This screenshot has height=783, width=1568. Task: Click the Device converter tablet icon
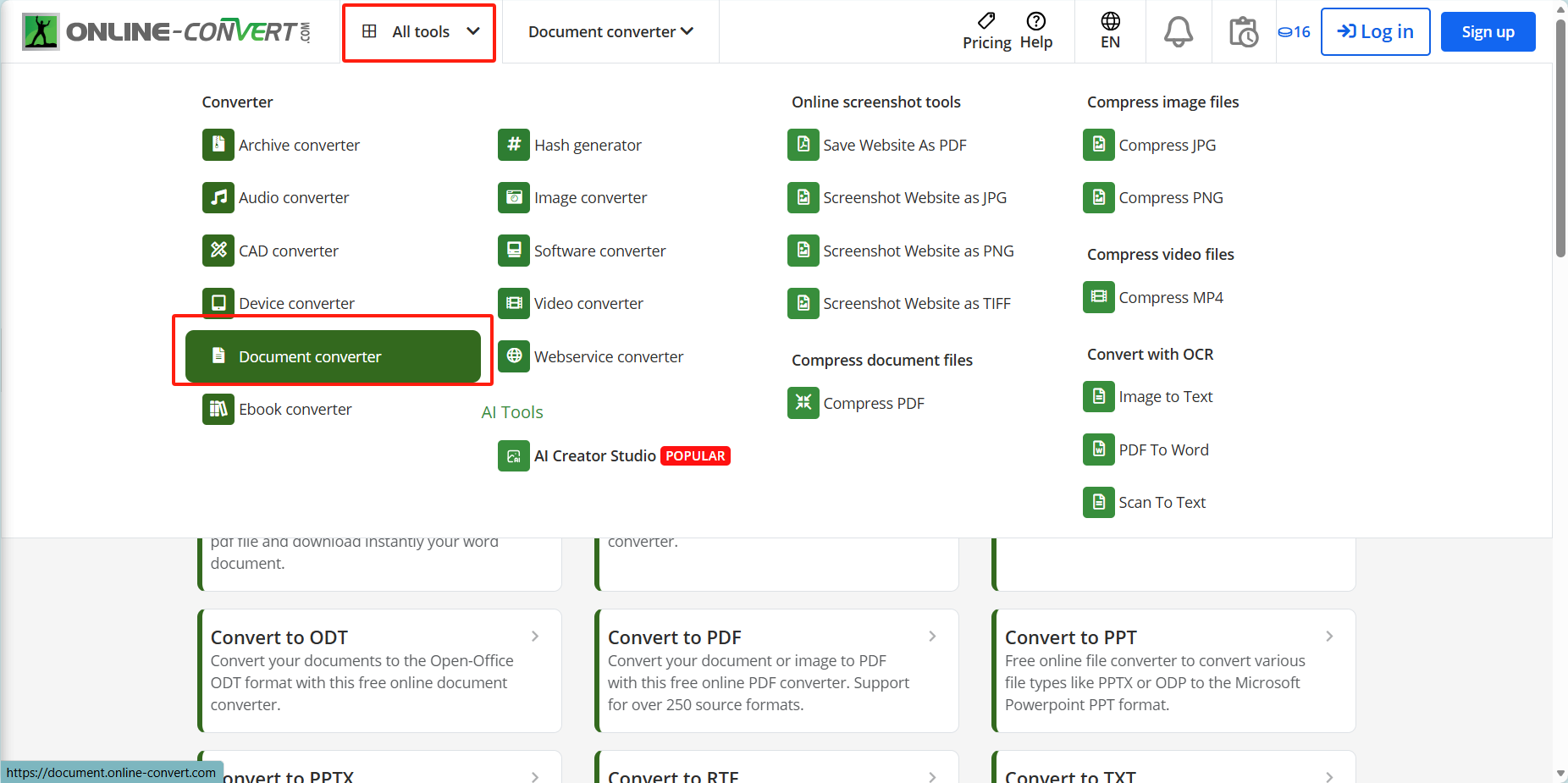(218, 303)
